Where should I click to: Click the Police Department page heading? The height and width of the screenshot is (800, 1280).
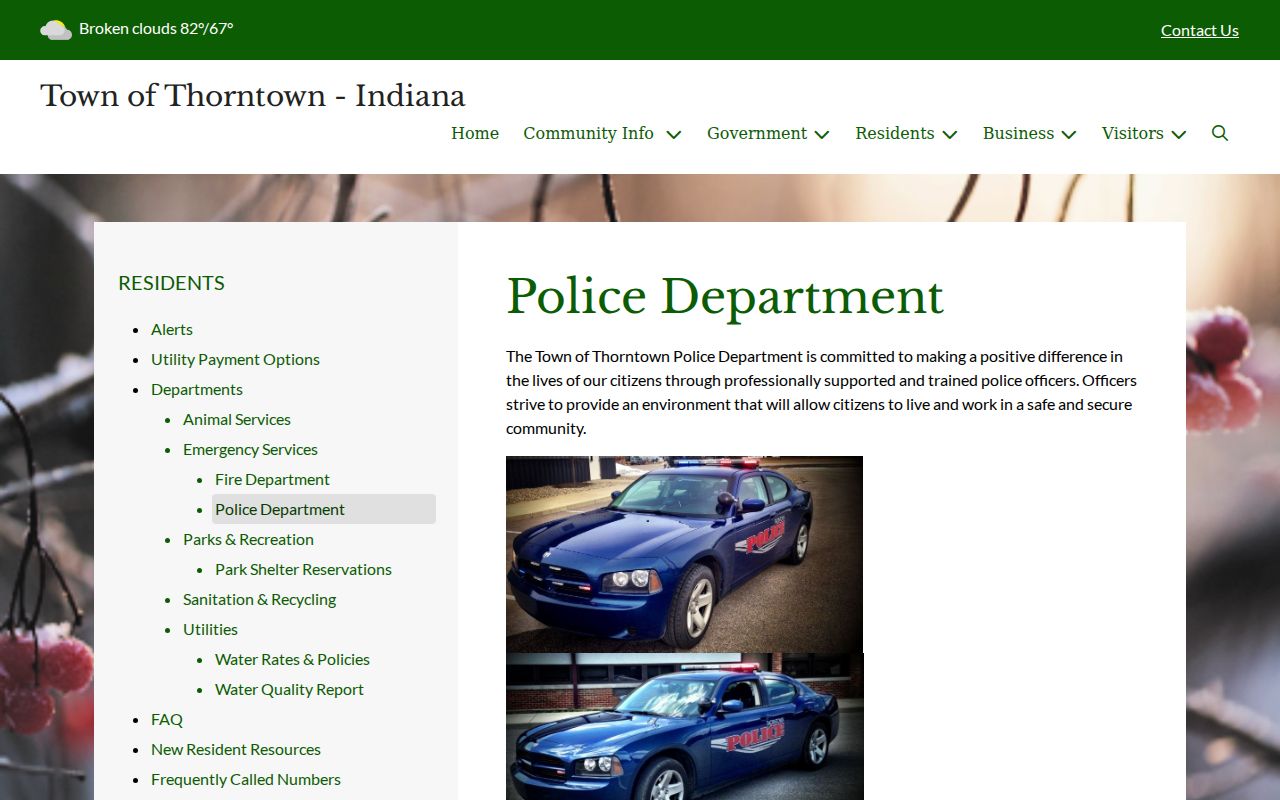(725, 296)
